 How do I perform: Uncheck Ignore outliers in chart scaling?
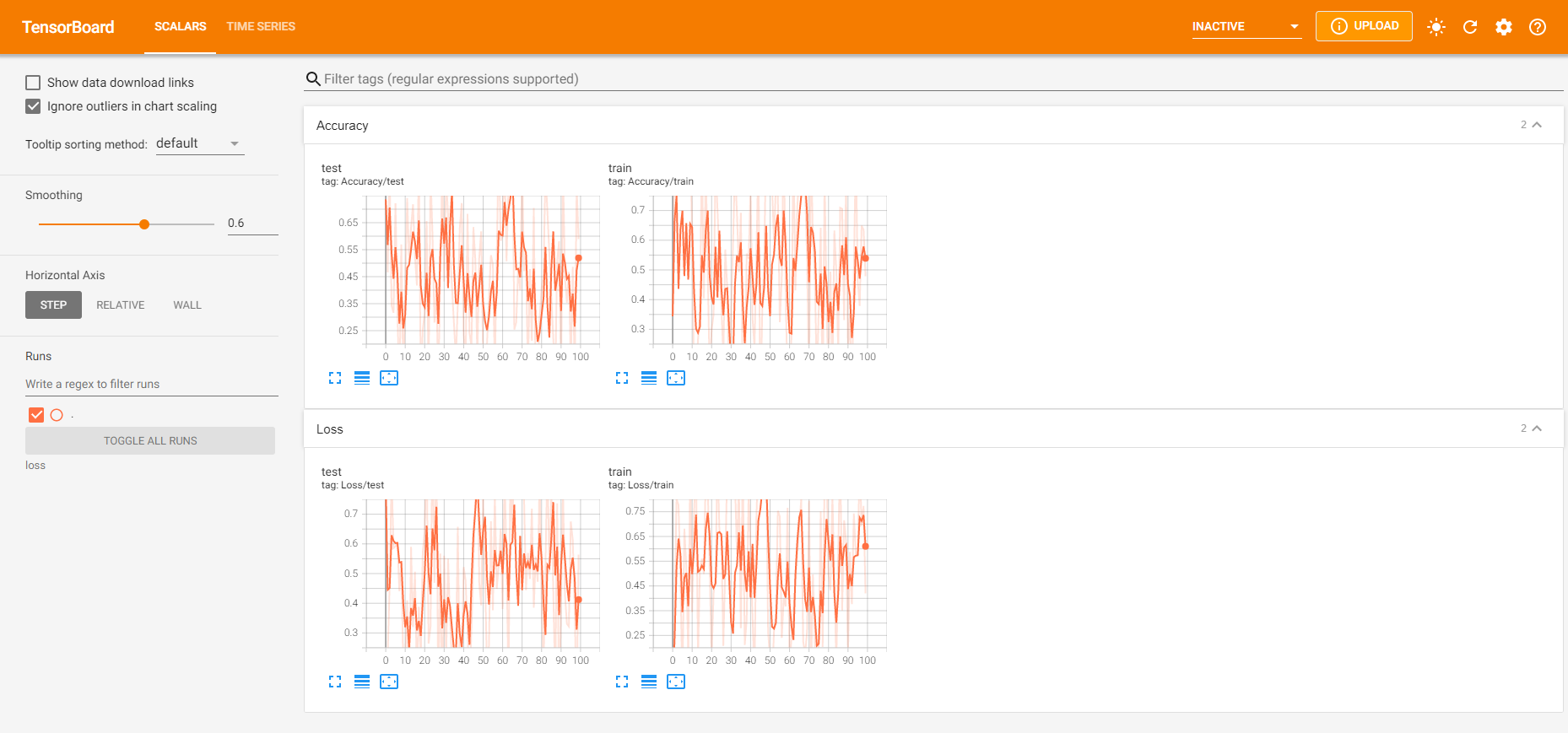(33, 106)
